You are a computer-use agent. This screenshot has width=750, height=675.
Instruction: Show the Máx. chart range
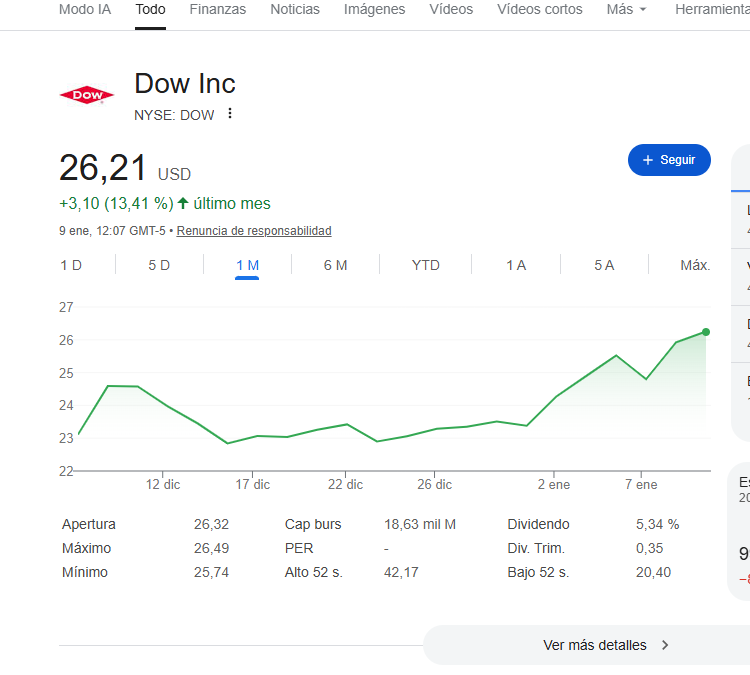[x=695, y=265]
